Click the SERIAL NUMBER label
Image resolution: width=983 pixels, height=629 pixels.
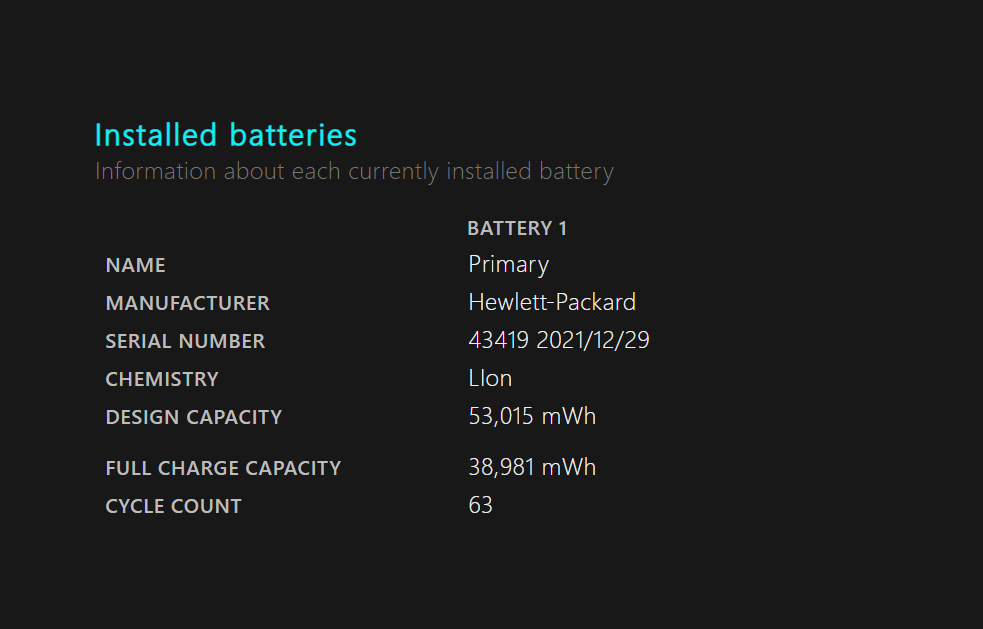[x=185, y=341]
